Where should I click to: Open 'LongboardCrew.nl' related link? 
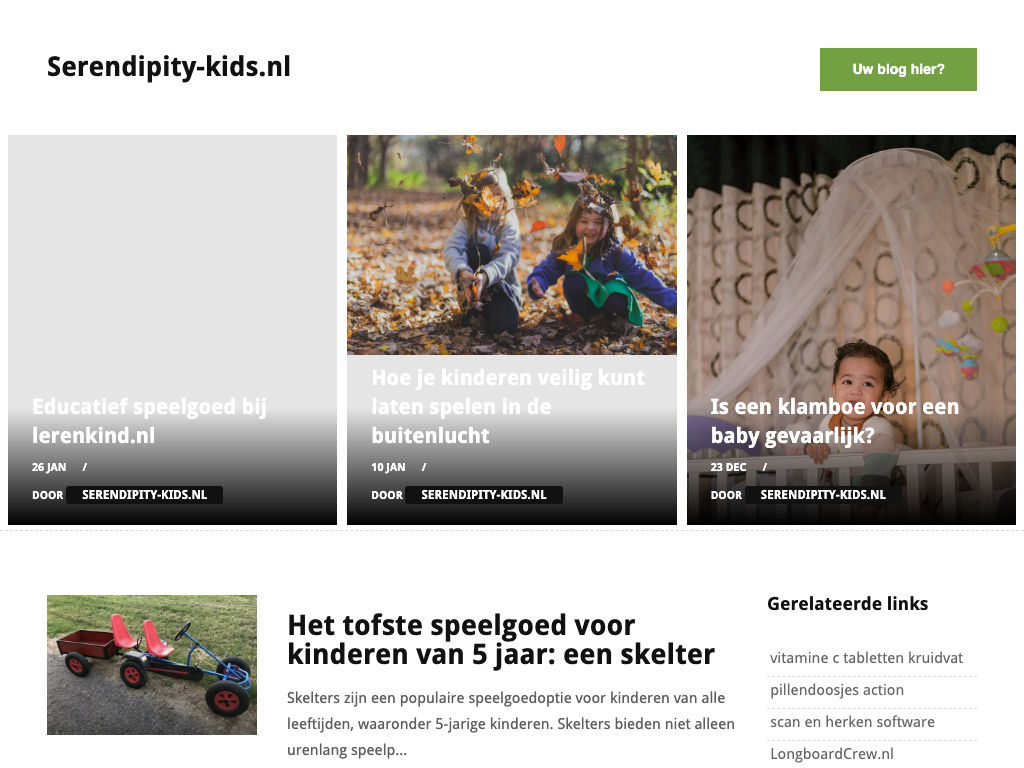coord(832,754)
